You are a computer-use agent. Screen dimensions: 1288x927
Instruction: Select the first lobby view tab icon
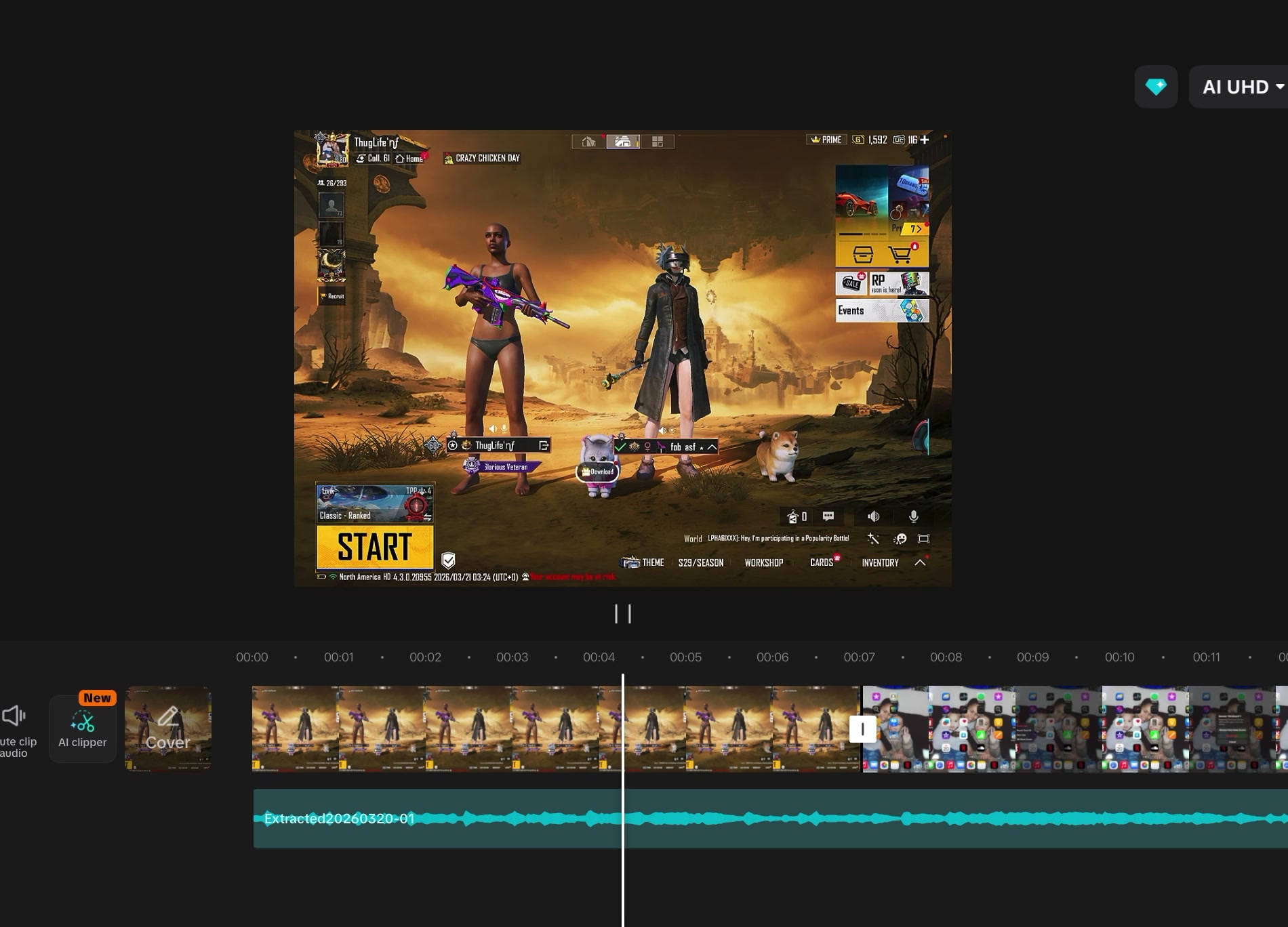[589, 141]
